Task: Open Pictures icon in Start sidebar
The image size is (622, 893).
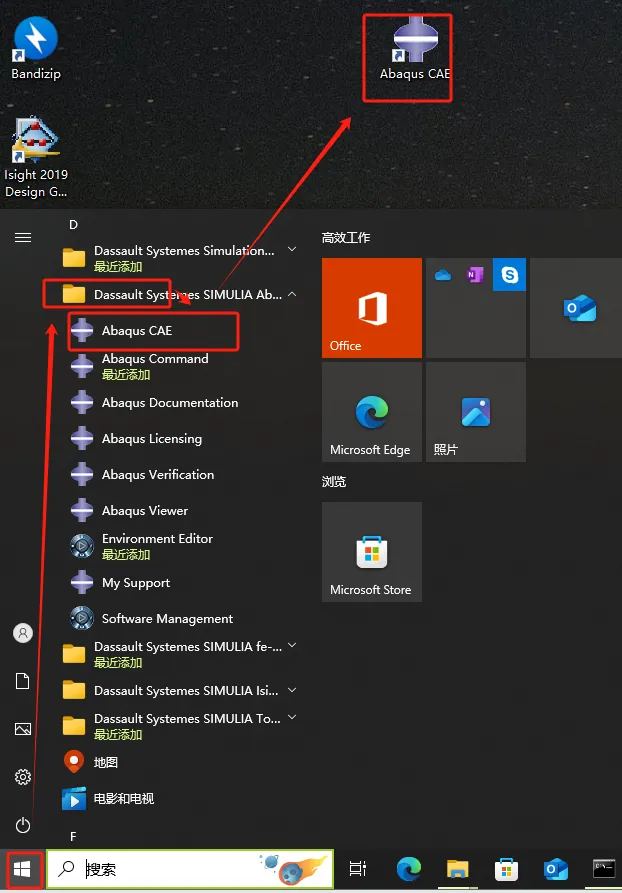Action: point(23,729)
